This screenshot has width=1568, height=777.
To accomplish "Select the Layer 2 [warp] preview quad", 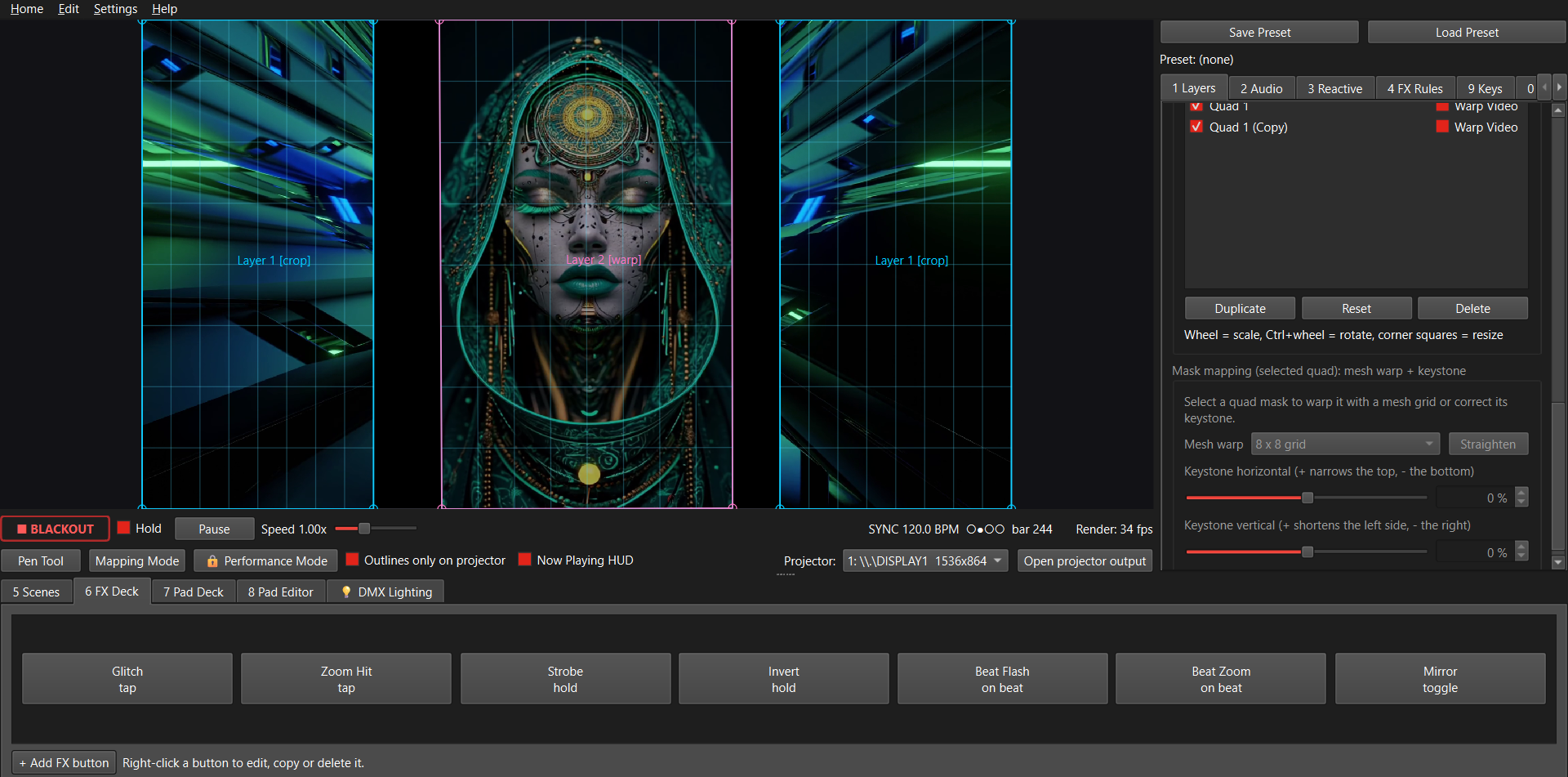I will (x=586, y=263).
